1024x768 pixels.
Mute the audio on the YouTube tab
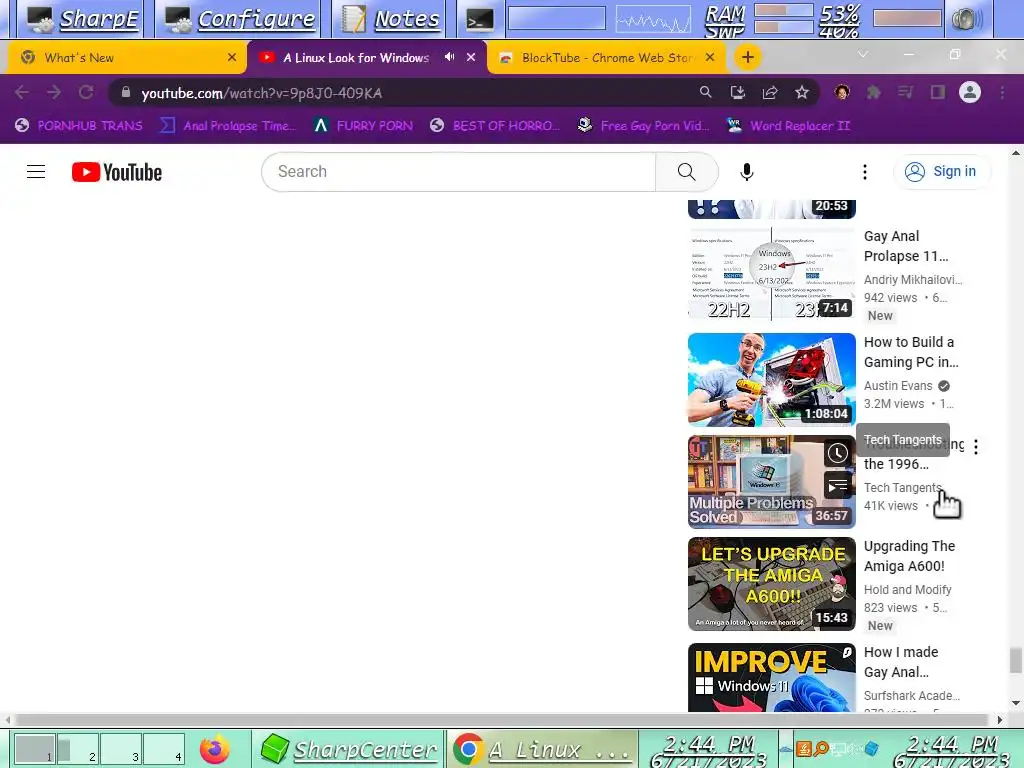449,57
